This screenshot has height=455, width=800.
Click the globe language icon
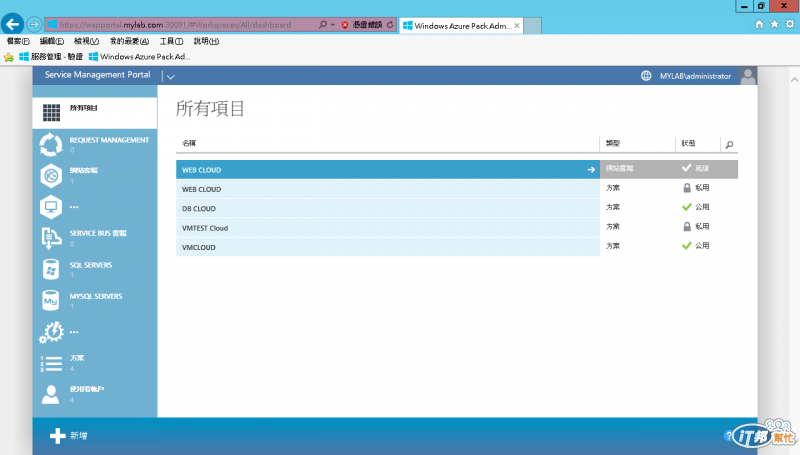click(x=646, y=76)
